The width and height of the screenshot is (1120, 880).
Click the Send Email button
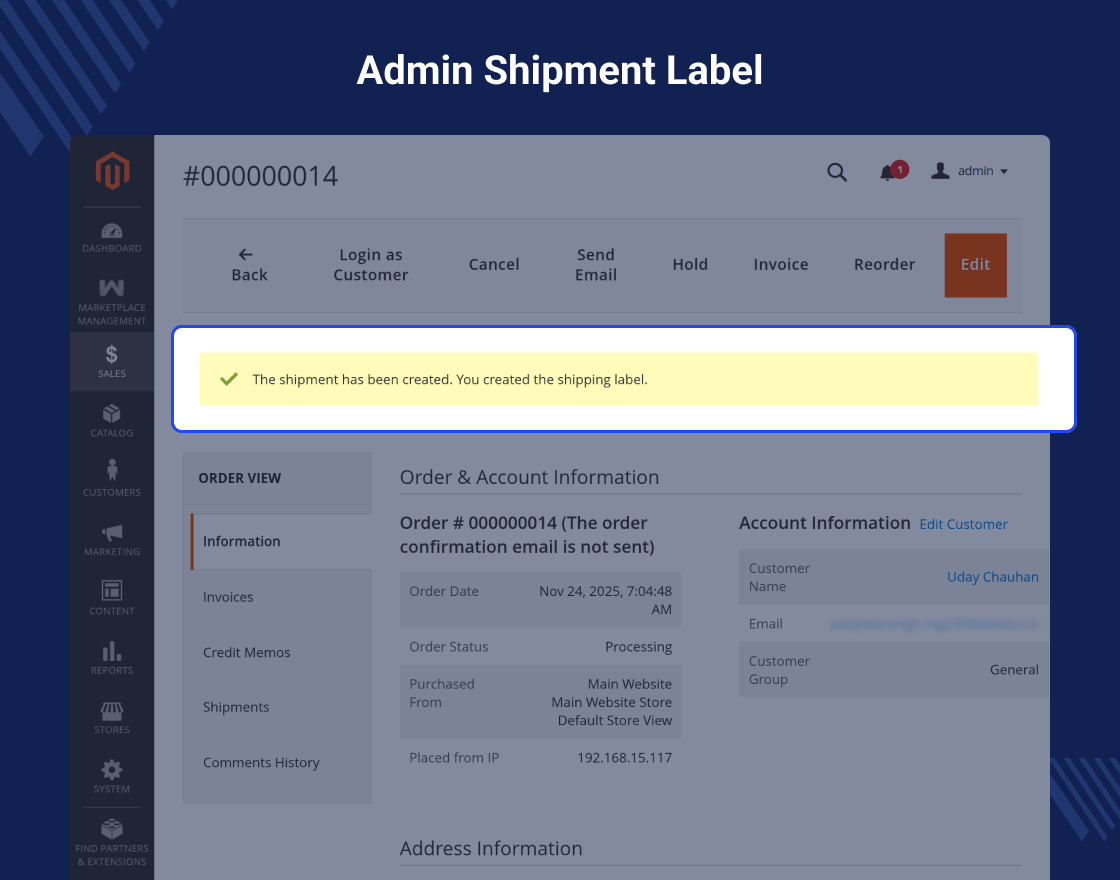[596, 265]
